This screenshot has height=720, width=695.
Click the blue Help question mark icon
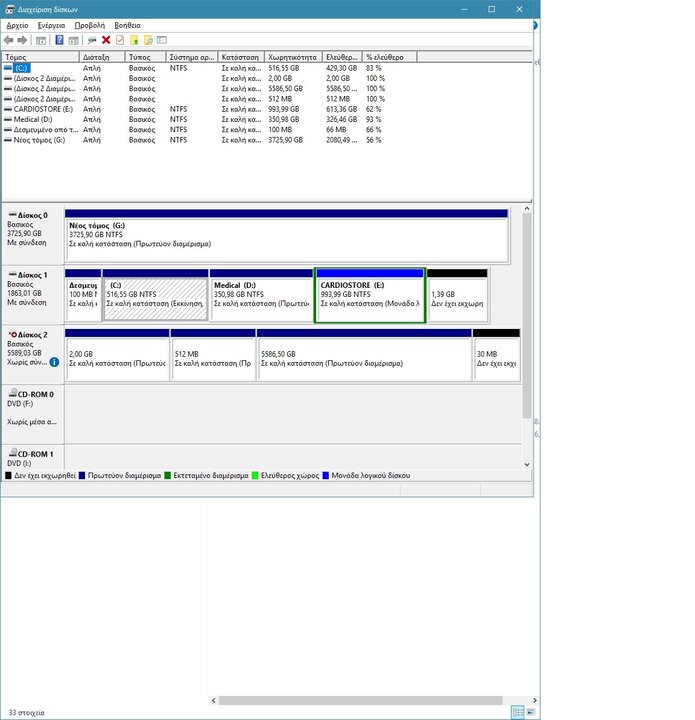click(59, 40)
